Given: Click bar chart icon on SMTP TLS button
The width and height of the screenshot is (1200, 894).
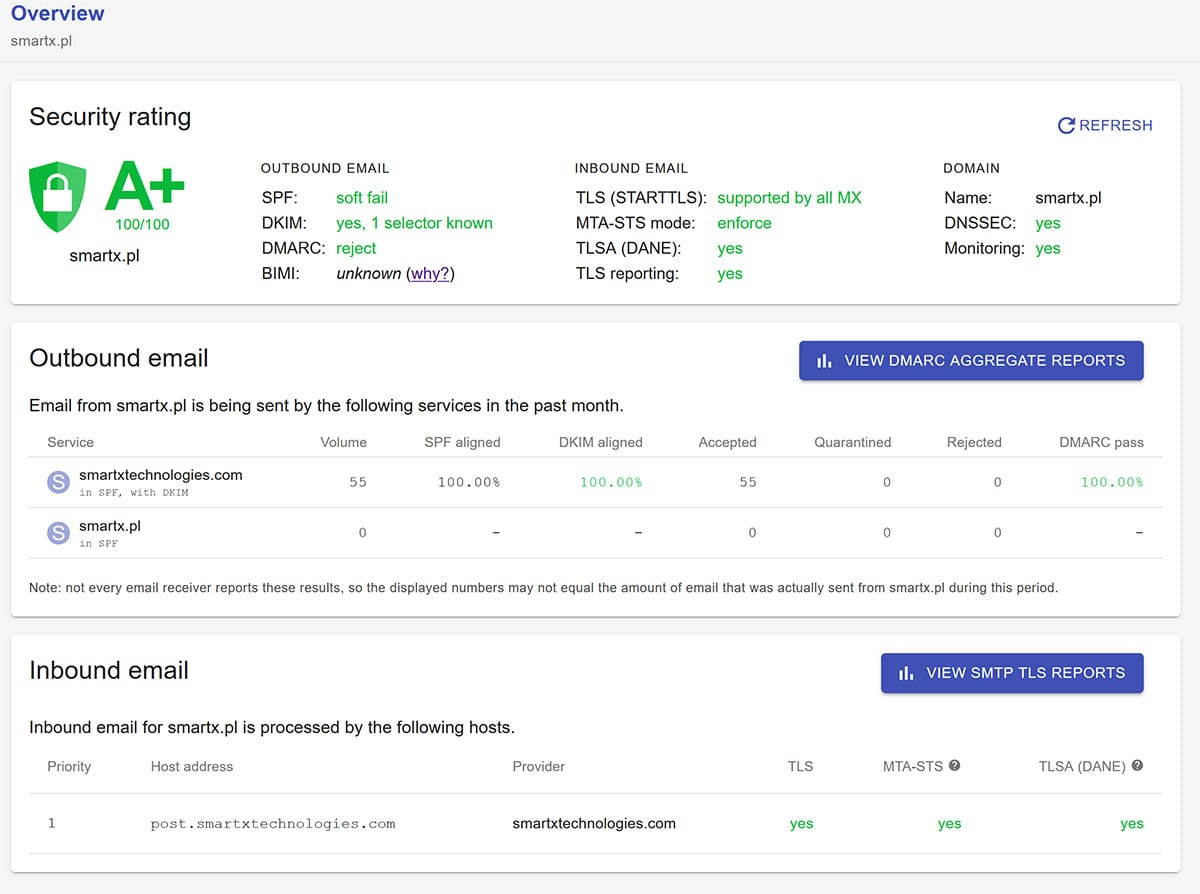Looking at the screenshot, I should tap(906, 673).
